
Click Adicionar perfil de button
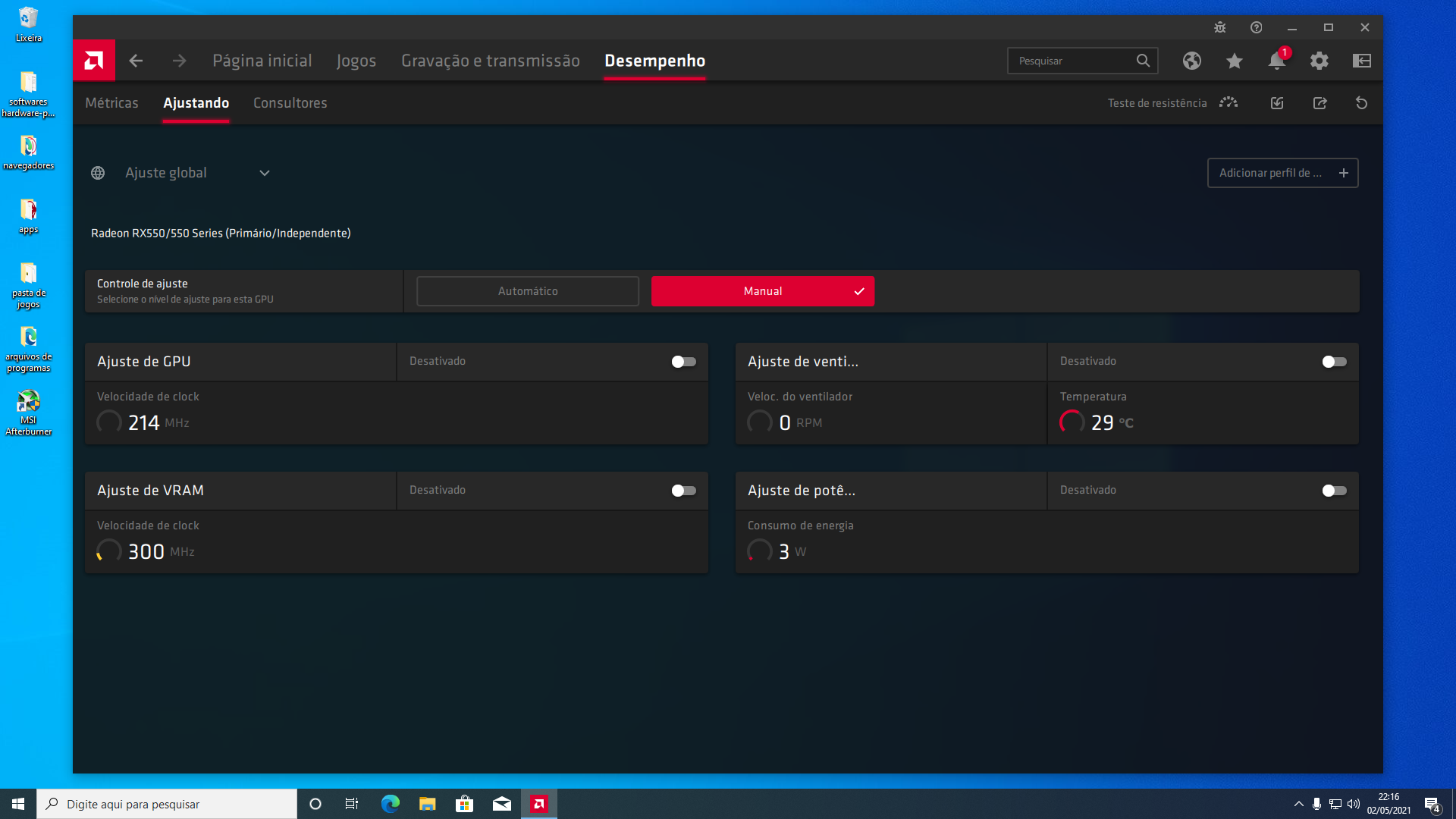click(1282, 173)
